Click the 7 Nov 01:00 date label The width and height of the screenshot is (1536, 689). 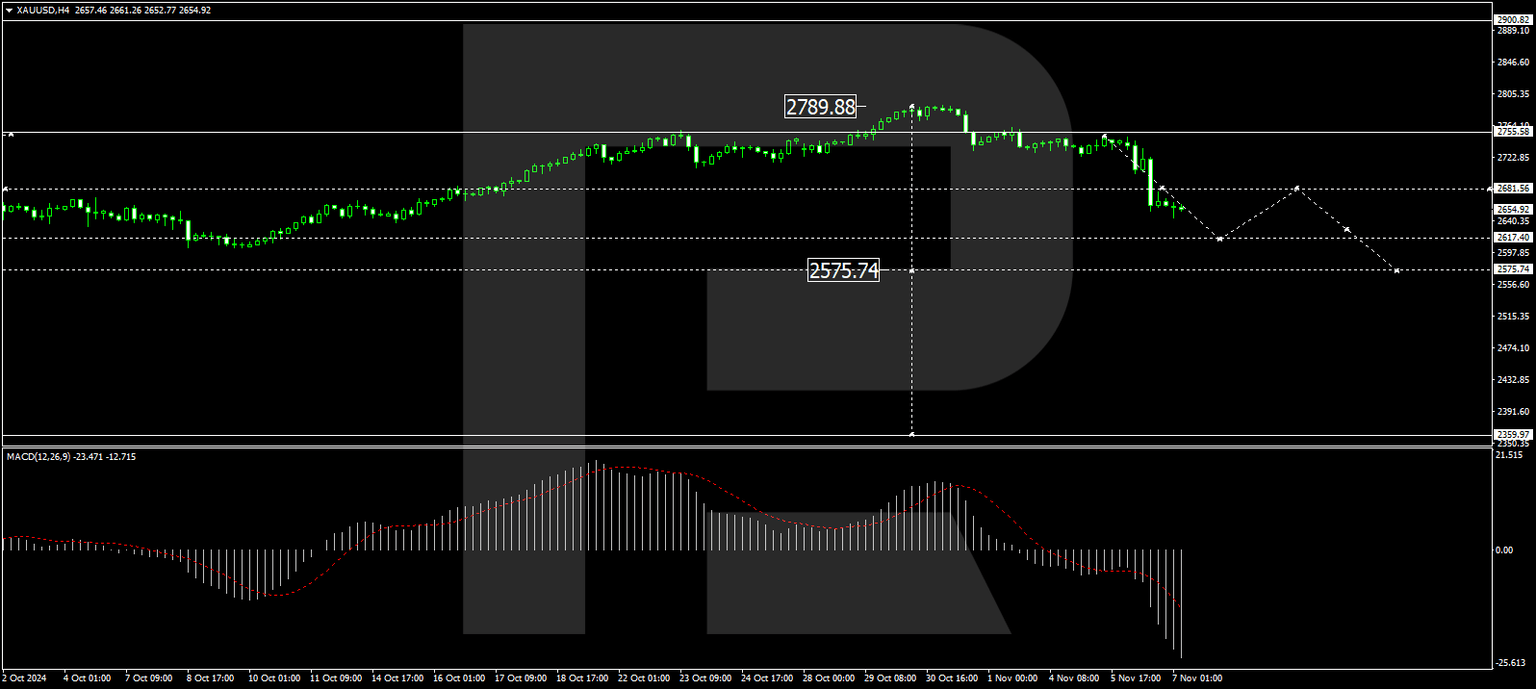point(1198,678)
